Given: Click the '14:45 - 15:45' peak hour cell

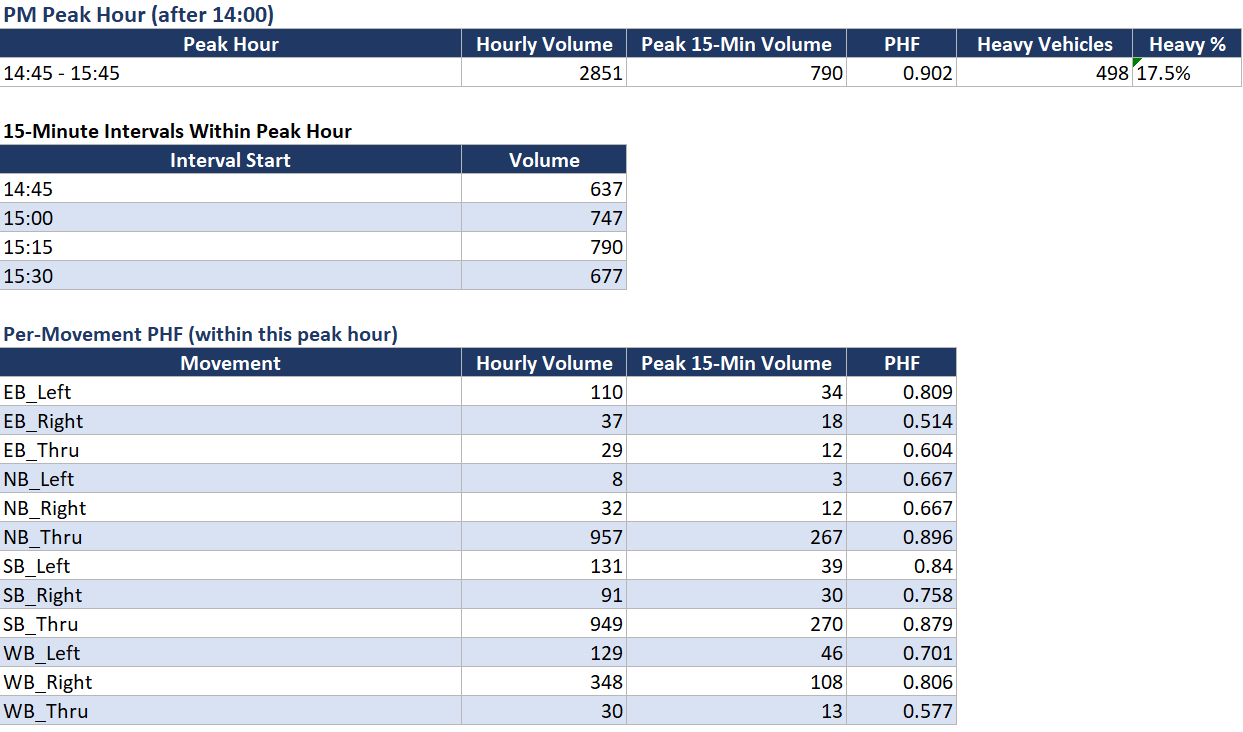Looking at the screenshot, I should click(x=231, y=73).
